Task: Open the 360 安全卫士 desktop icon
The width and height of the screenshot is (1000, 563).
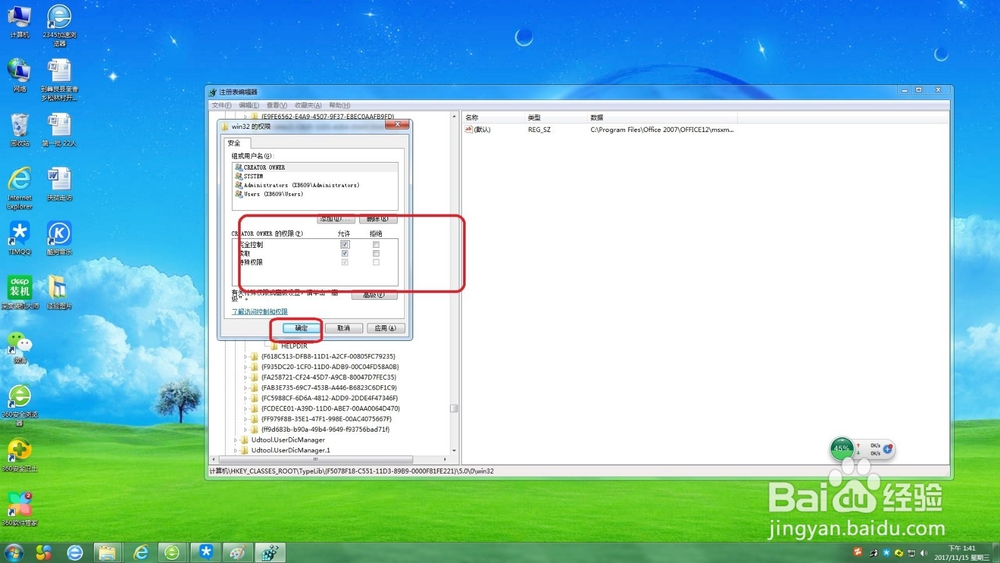Action: (19, 455)
